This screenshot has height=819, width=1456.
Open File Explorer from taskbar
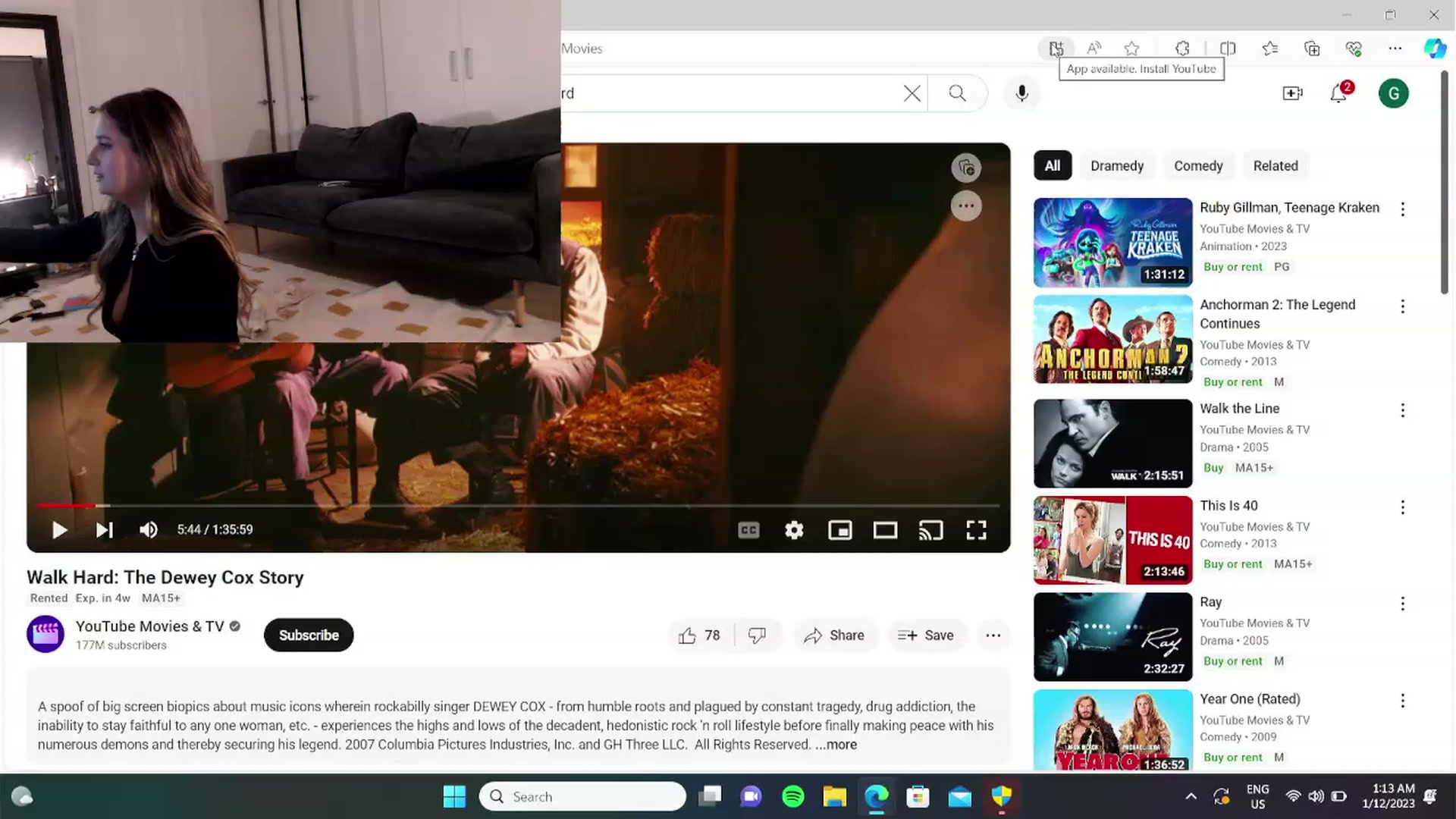click(x=835, y=796)
